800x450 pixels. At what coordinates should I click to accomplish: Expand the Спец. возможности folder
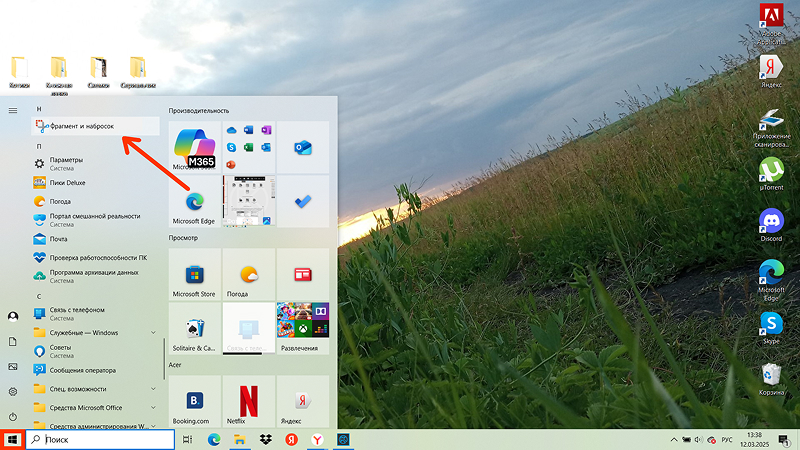tap(95, 389)
